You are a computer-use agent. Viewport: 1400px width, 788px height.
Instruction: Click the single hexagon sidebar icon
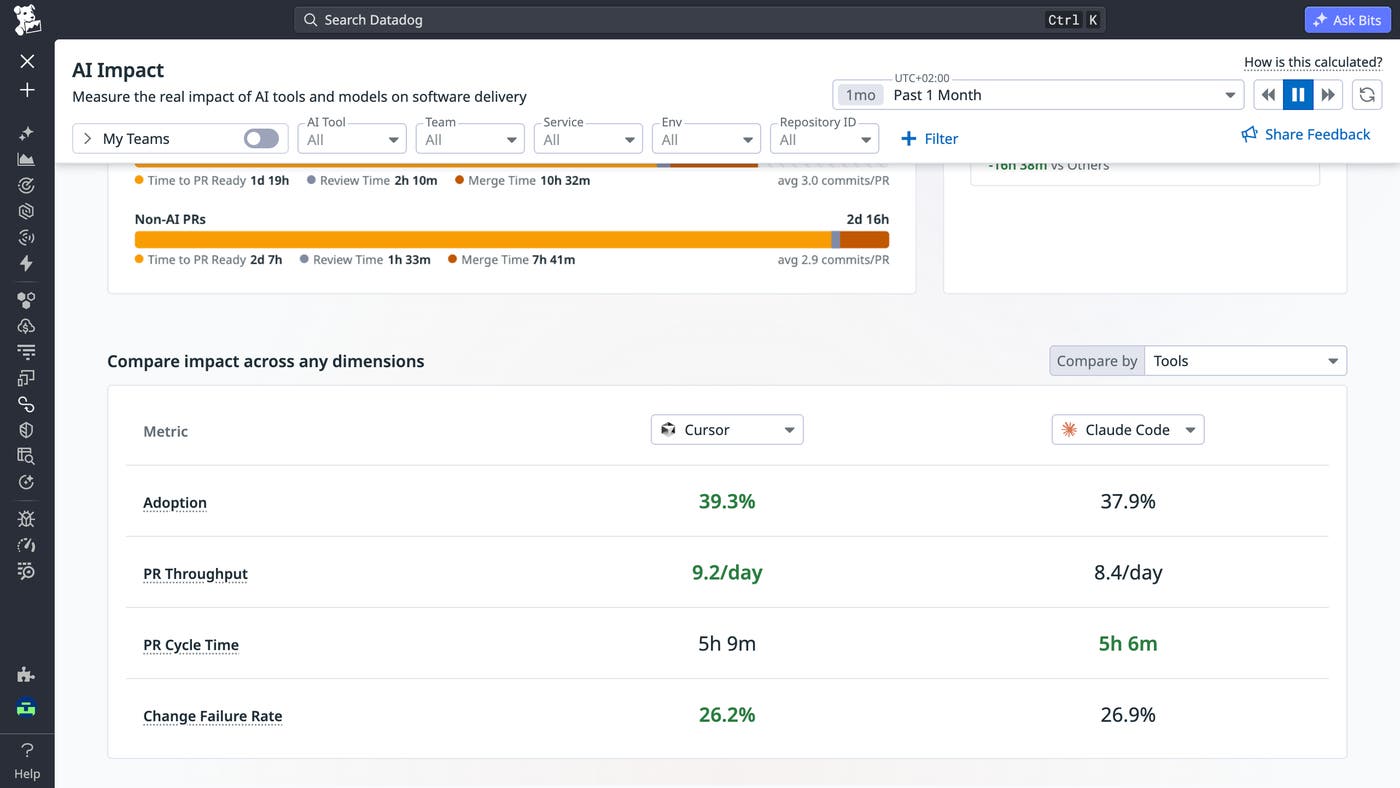click(x=27, y=211)
